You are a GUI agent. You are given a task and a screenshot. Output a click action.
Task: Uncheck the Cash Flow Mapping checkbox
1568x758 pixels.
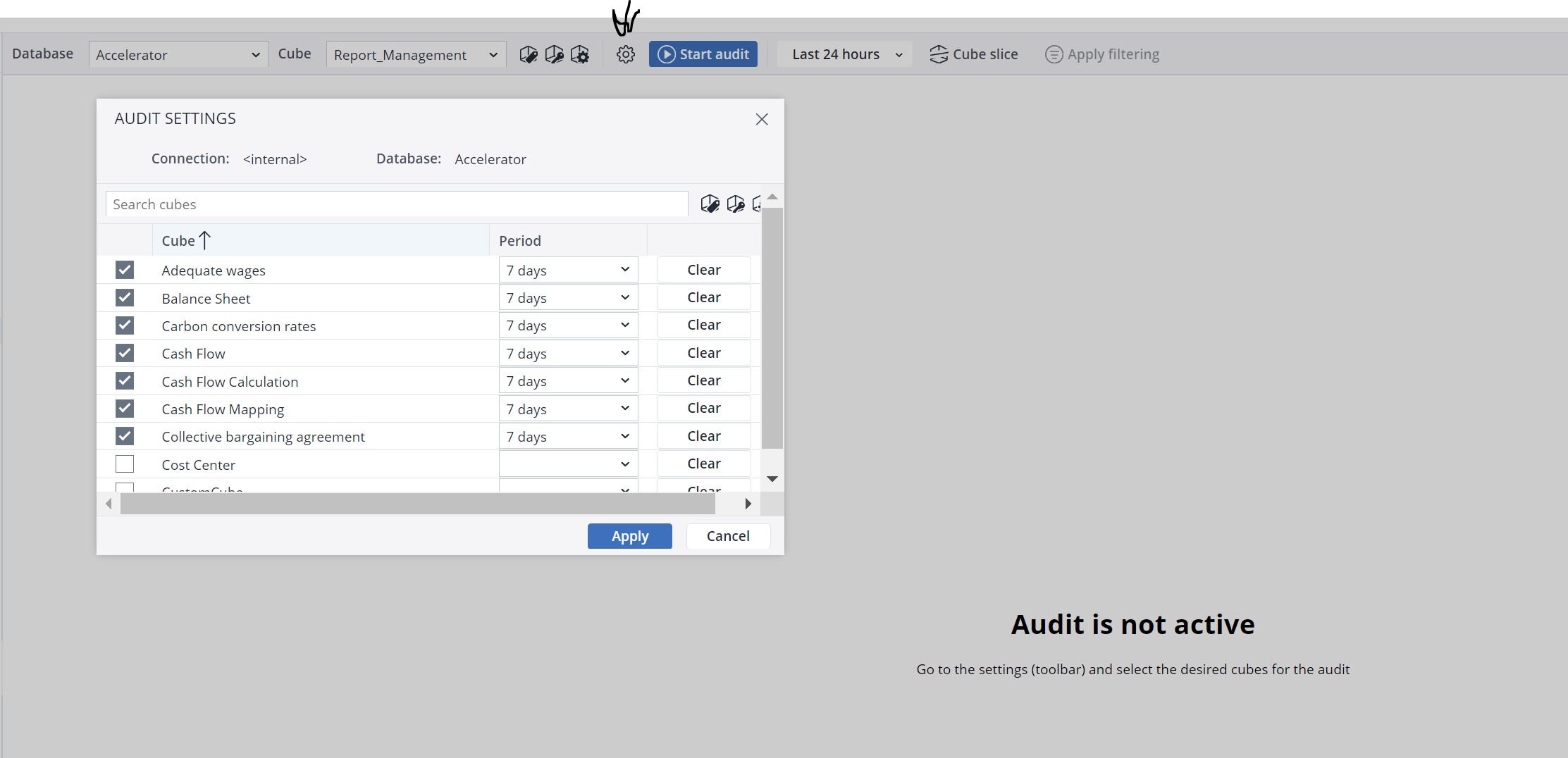(125, 409)
